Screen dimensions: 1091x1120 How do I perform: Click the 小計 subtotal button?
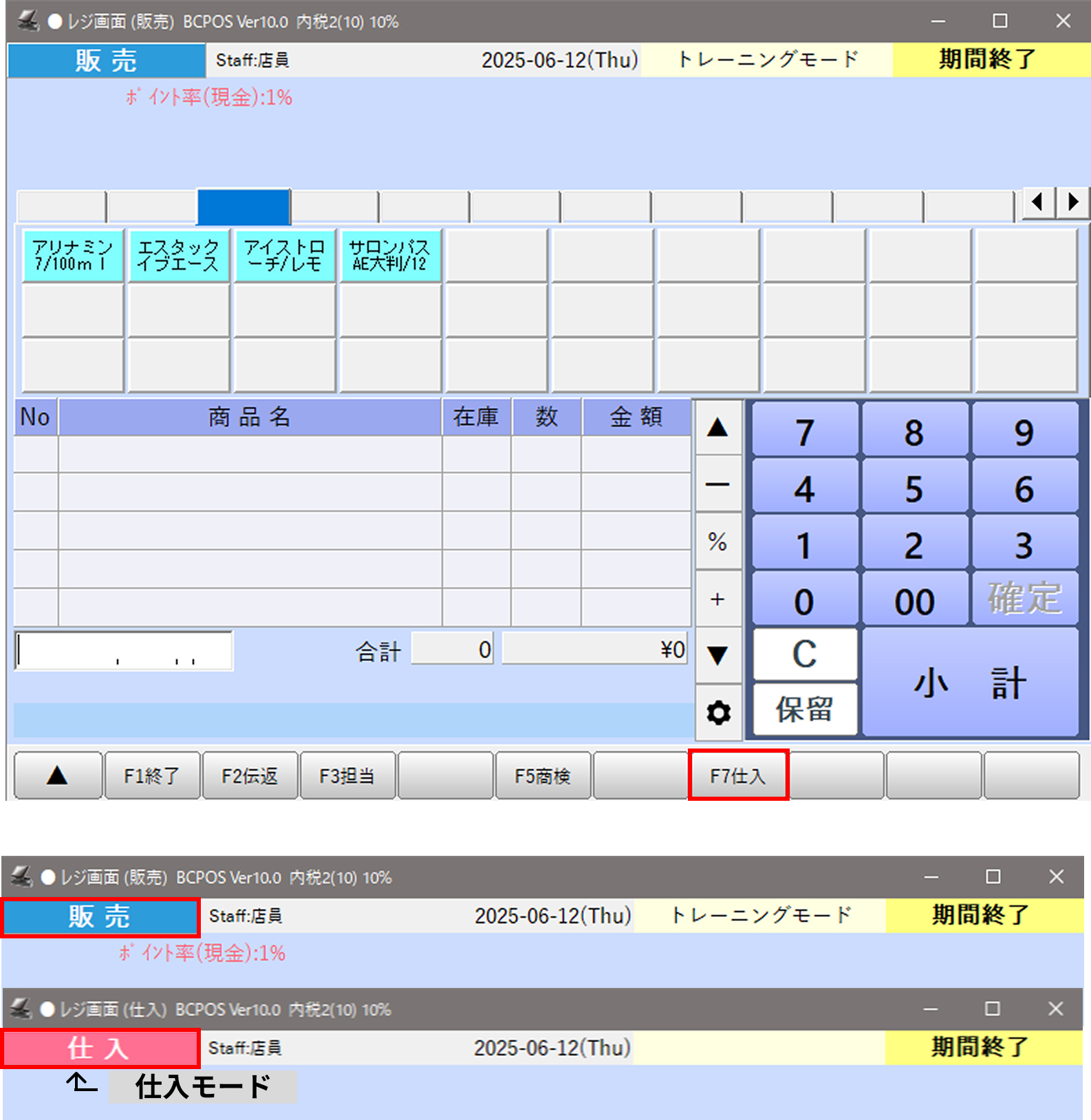(x=970, y=682)
